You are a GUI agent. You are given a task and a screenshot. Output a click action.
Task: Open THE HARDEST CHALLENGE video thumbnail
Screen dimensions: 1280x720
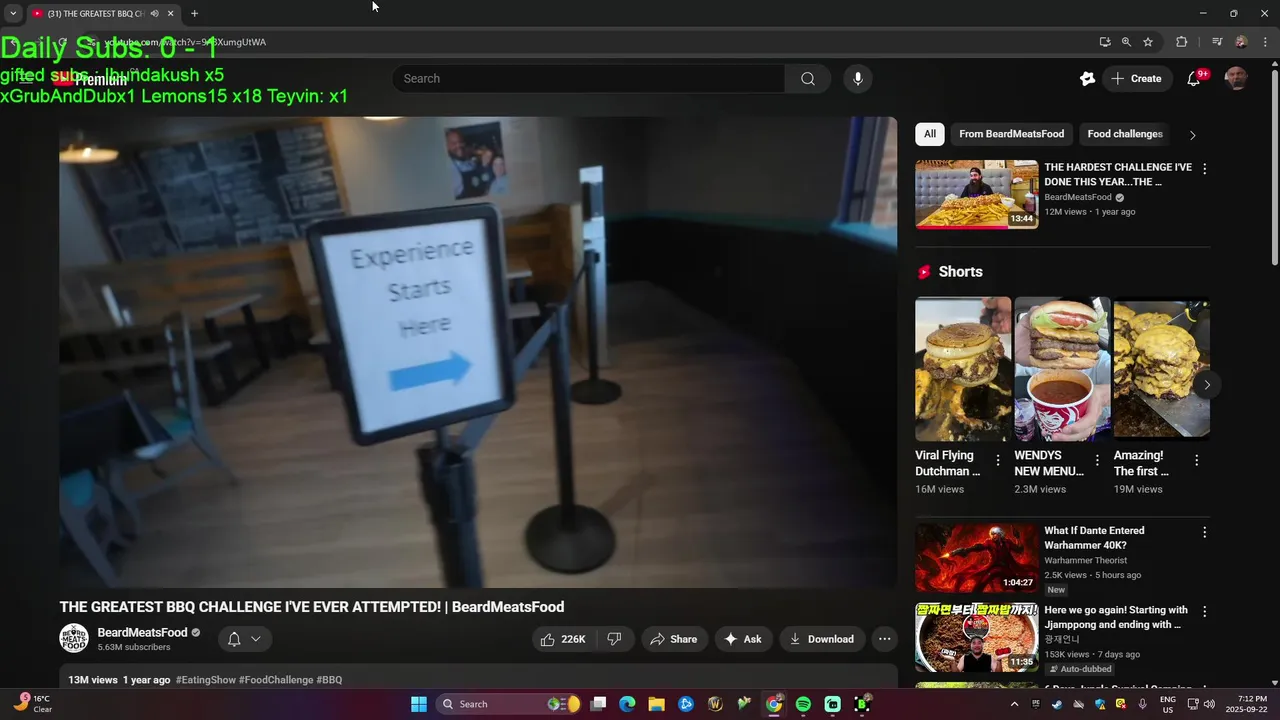(x=977, y=195)
